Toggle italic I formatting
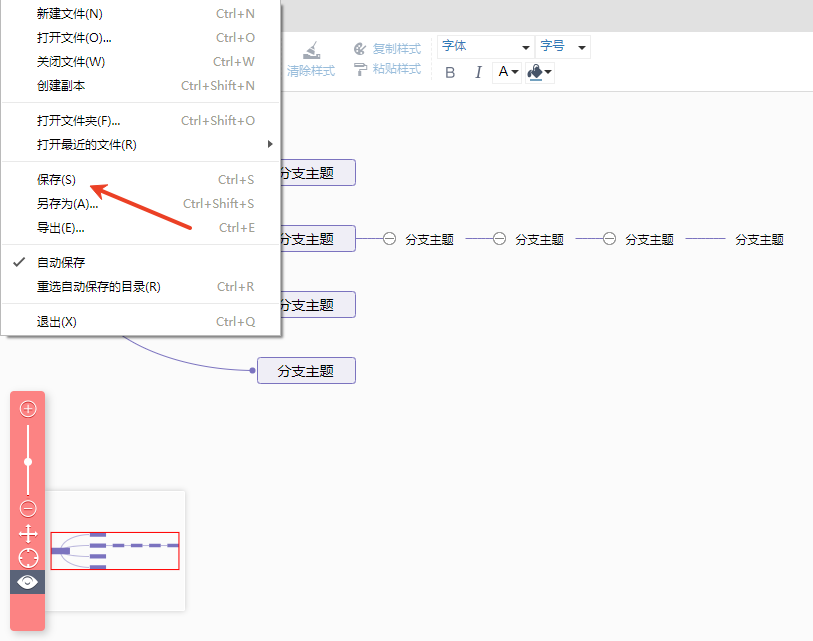Image resolution: width=813 pixels, height=641 pixels. click(x=479, y=73)
